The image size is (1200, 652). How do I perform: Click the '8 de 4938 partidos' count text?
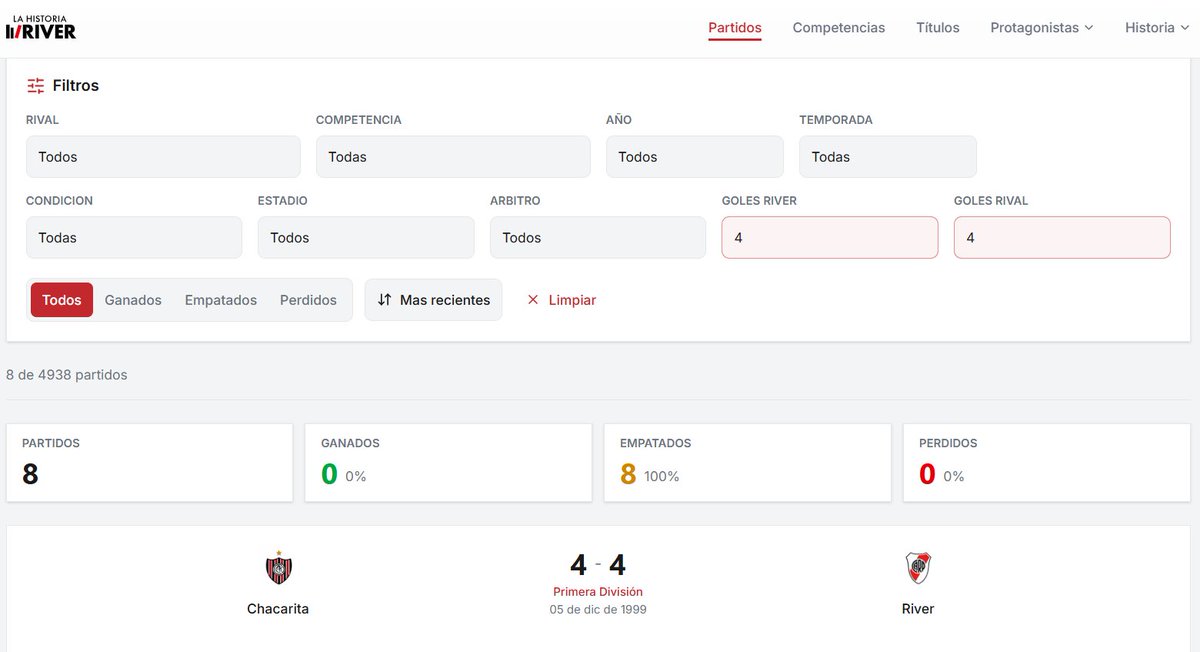point(67,375)
